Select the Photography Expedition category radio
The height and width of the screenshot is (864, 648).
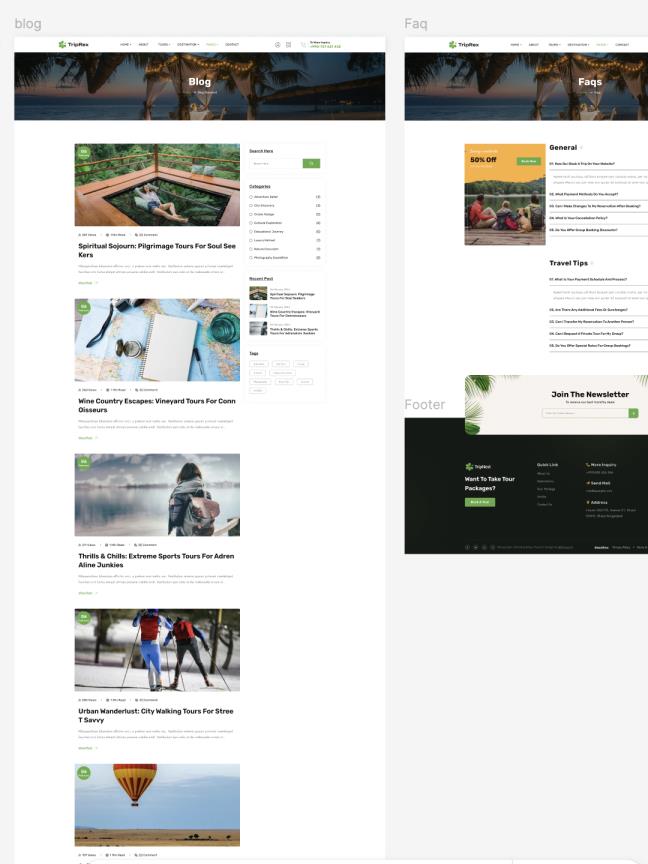(251, 257)
